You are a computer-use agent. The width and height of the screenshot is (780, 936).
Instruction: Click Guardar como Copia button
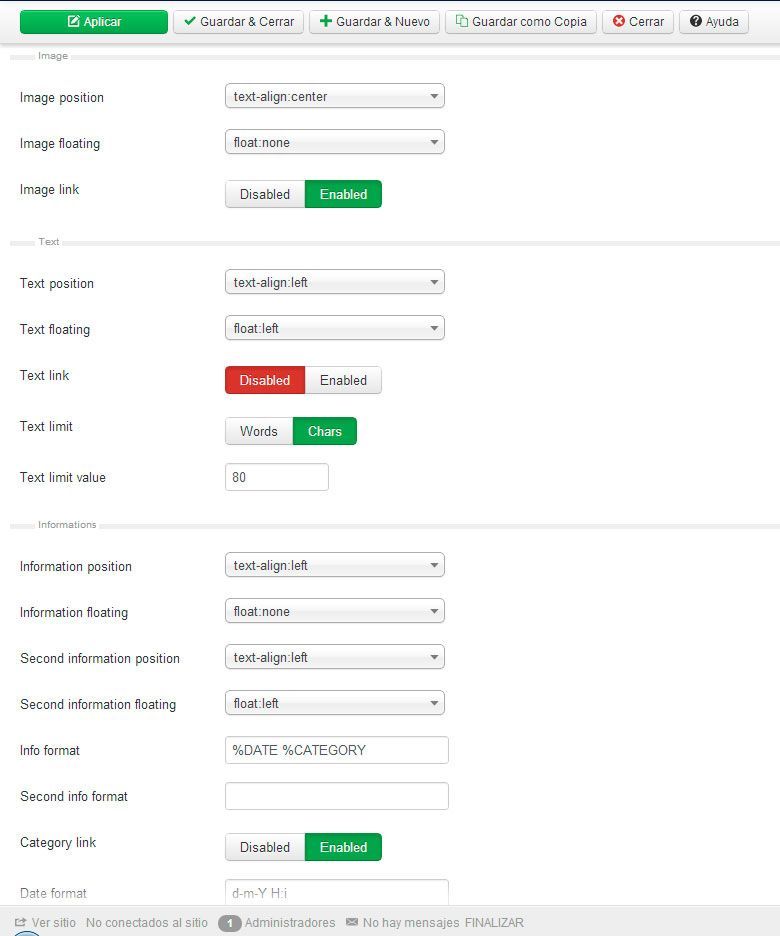[521, 21]
